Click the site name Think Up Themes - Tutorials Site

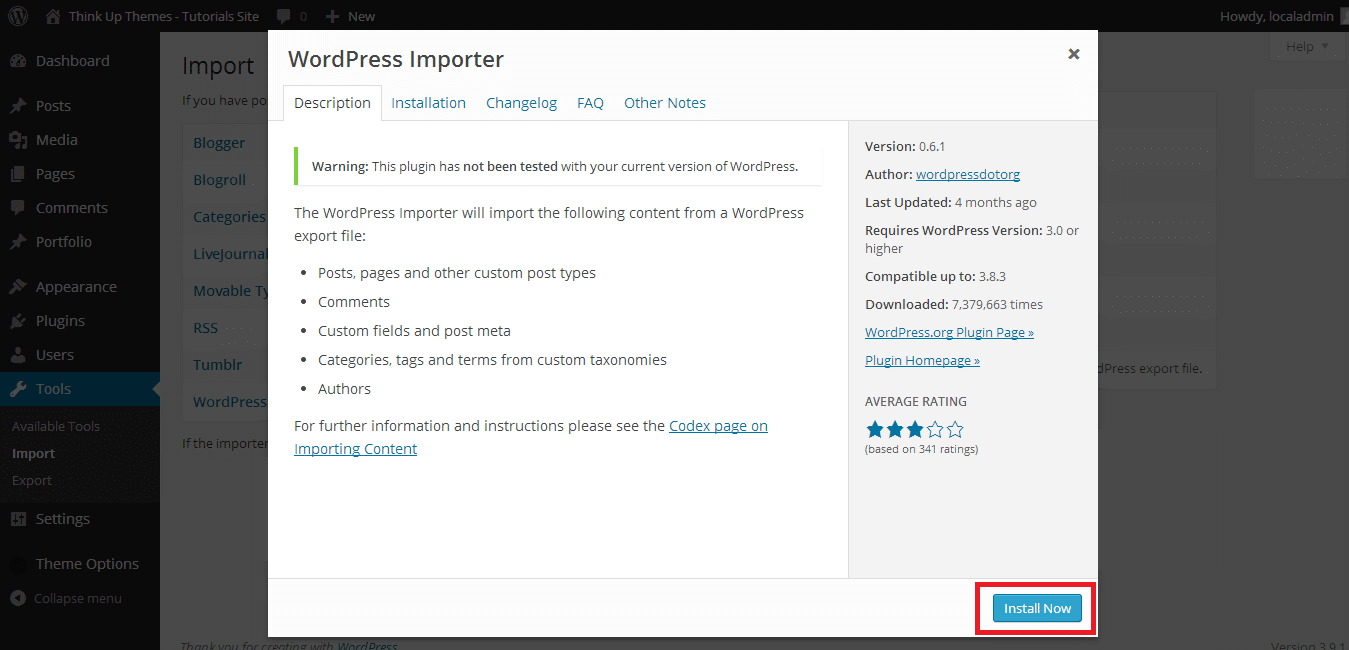(165, 16)
